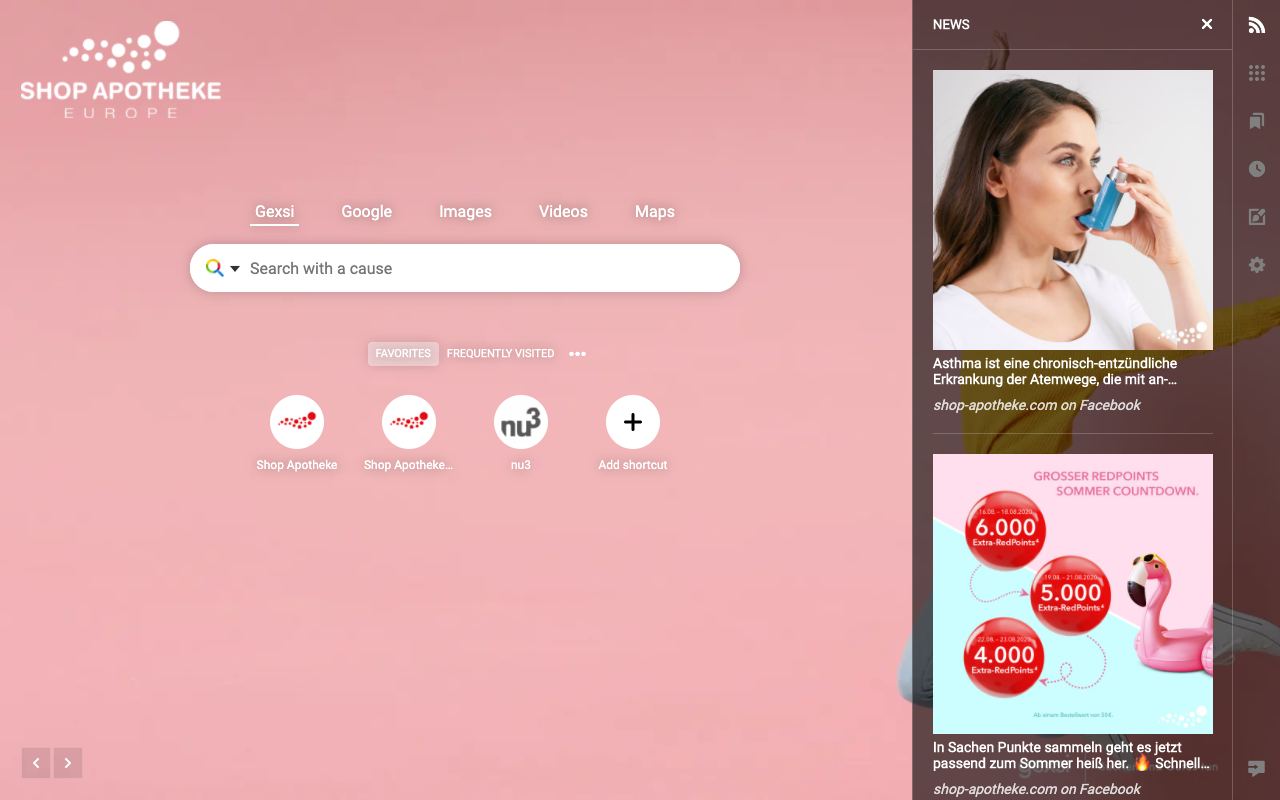Open the nu3 shortcut

click(521, 433)
